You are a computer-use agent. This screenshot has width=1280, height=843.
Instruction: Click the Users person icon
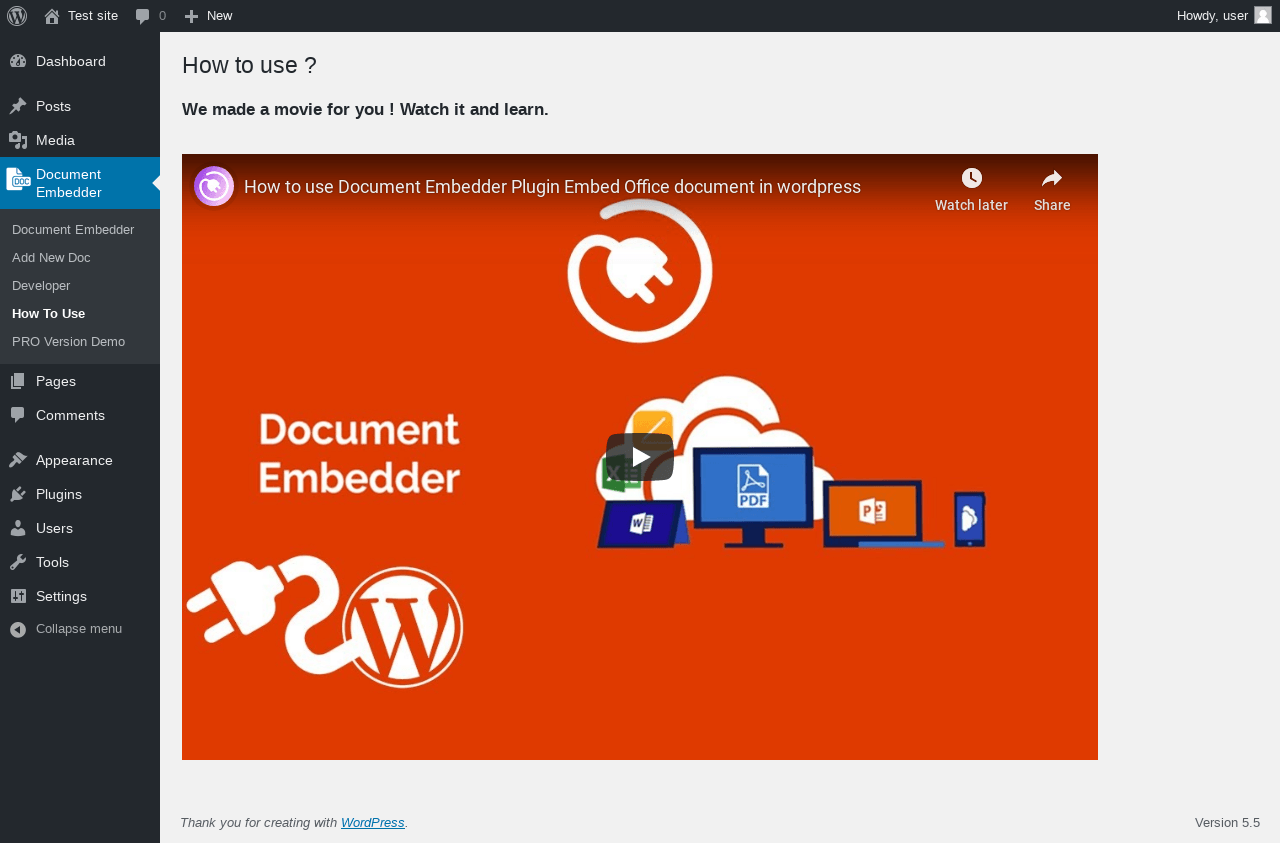[18, 528]
